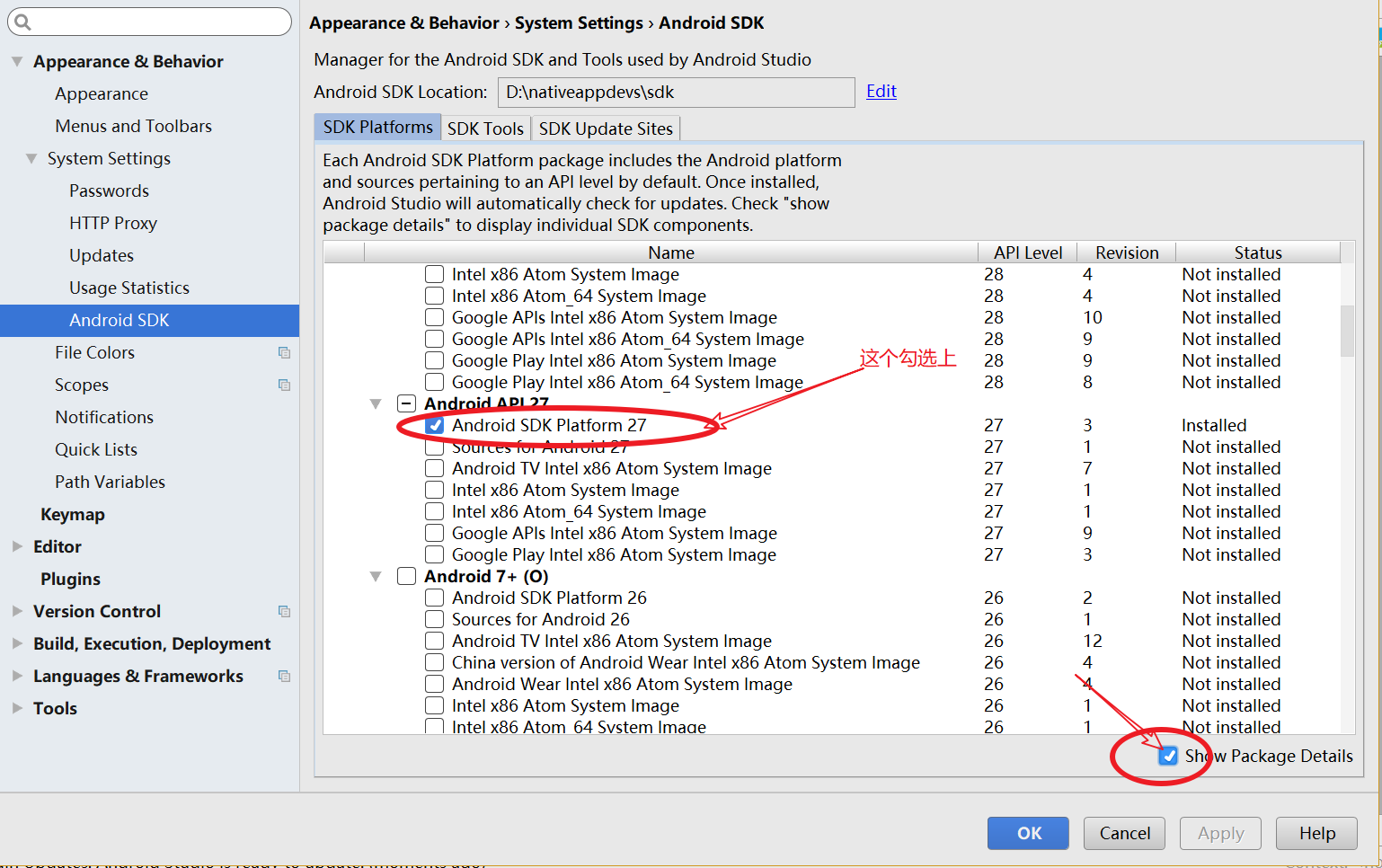The height and width of the screenshot is (868, 1382).
Task: Click the Apply button
Action: point(1220,833)
